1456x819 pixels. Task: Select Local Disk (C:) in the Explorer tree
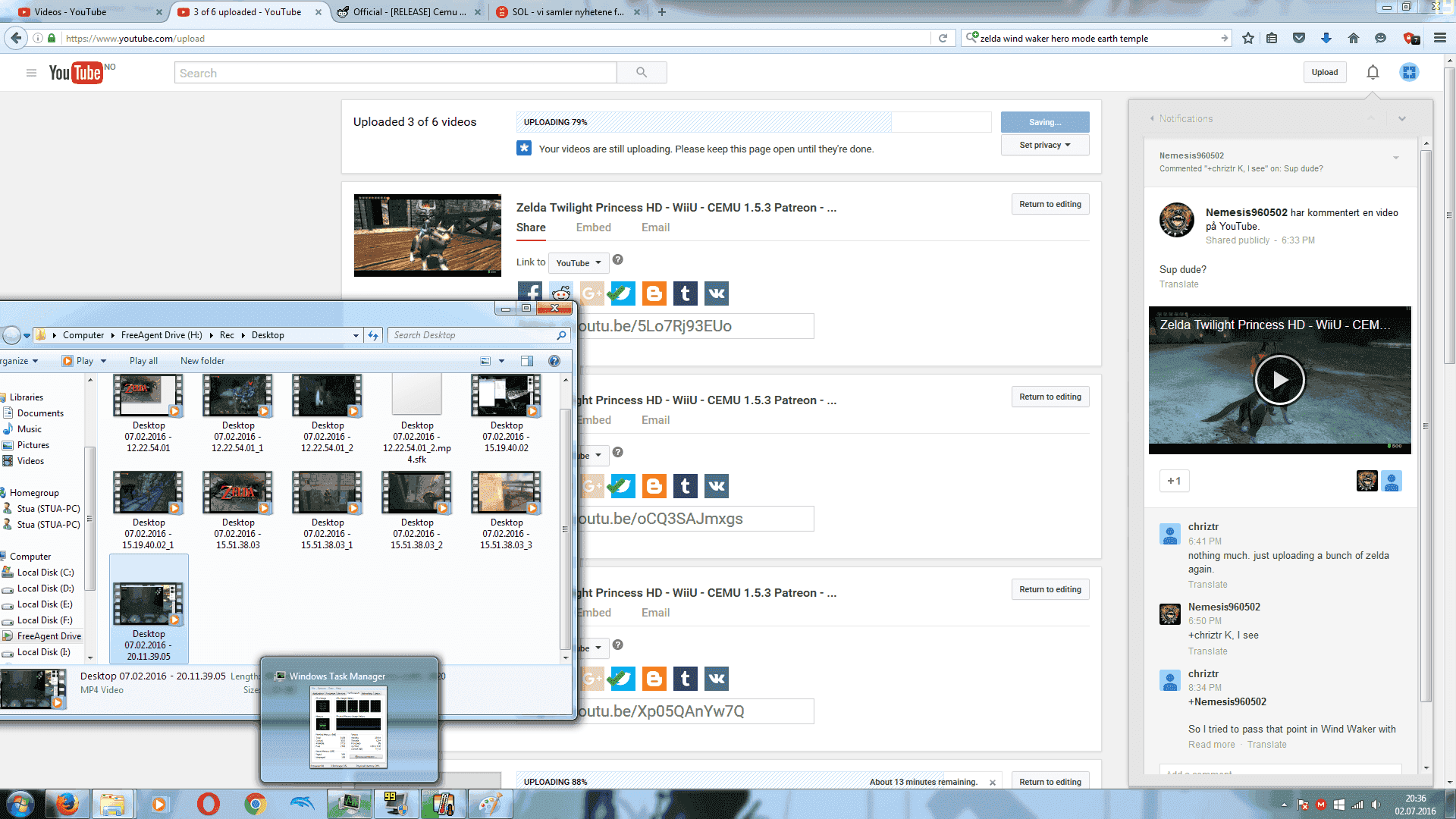pos(45,573)
